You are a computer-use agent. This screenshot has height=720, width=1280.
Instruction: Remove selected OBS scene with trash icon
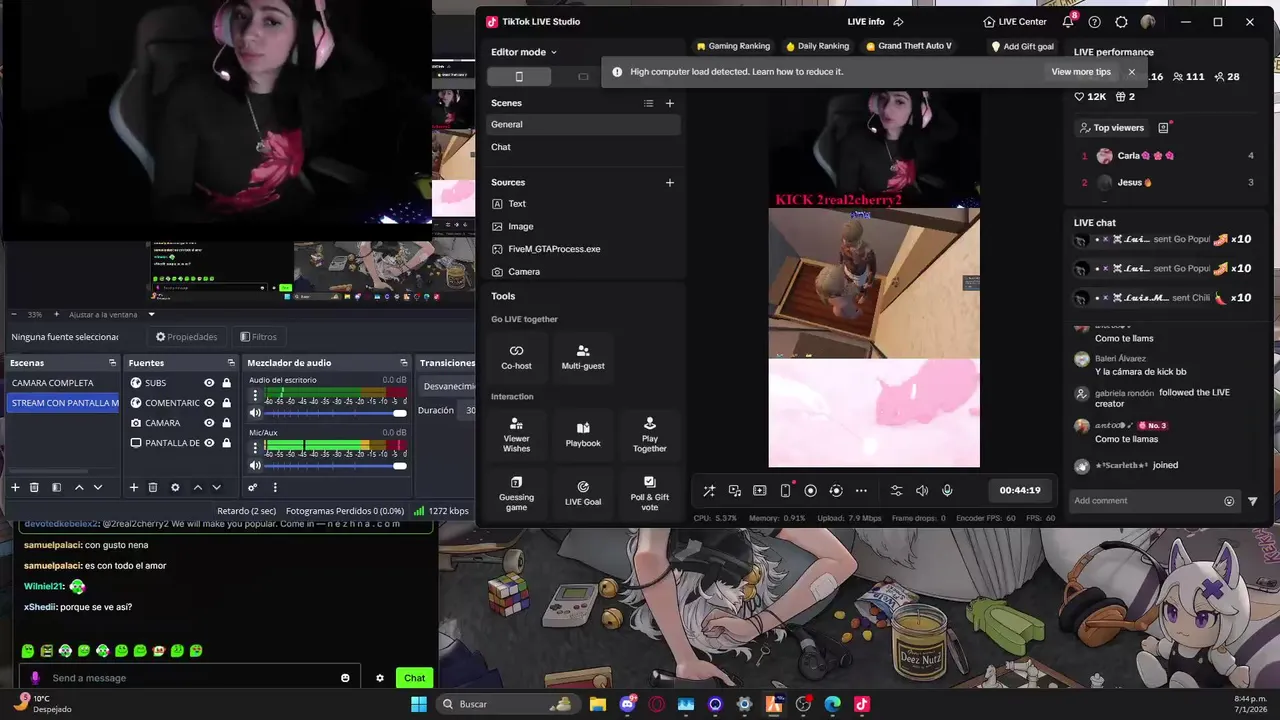coord(34,487)
